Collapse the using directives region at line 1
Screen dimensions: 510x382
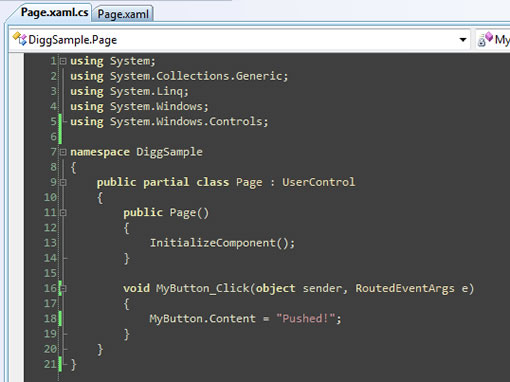point(63,61)
